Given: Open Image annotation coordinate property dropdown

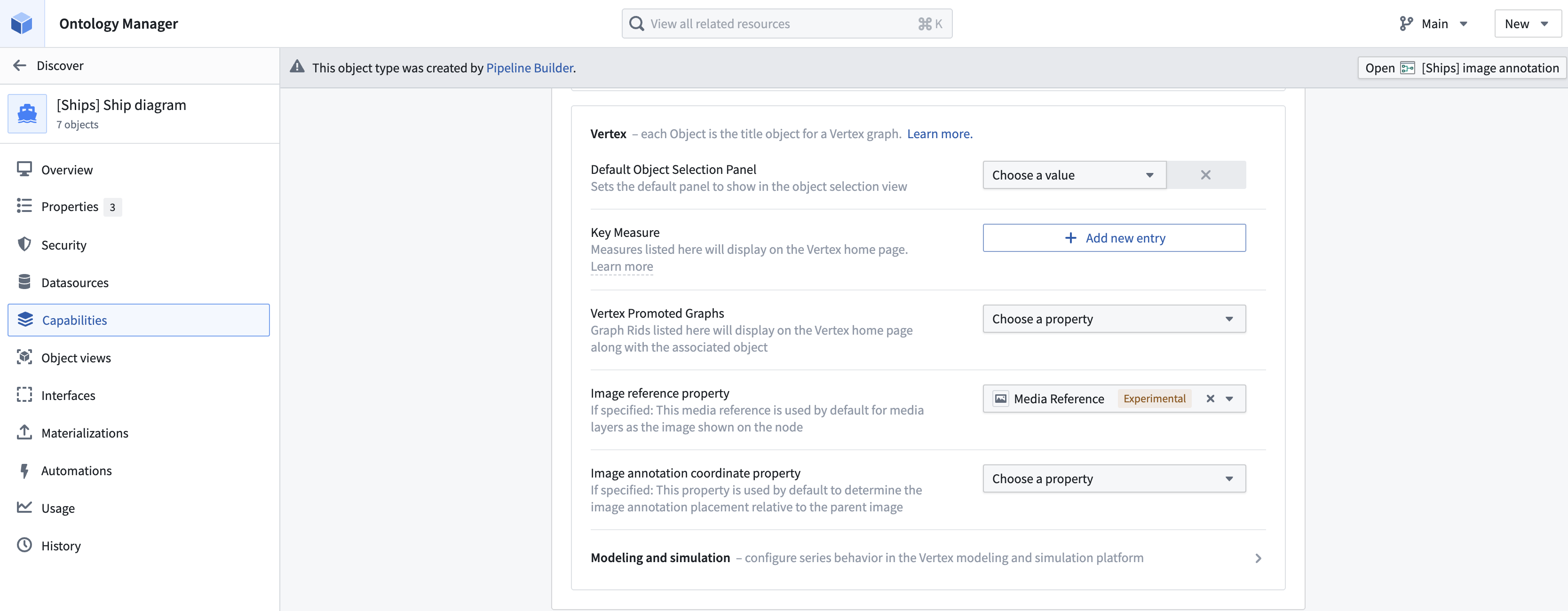Looking at the screenshot, I should coord(1114,479).
